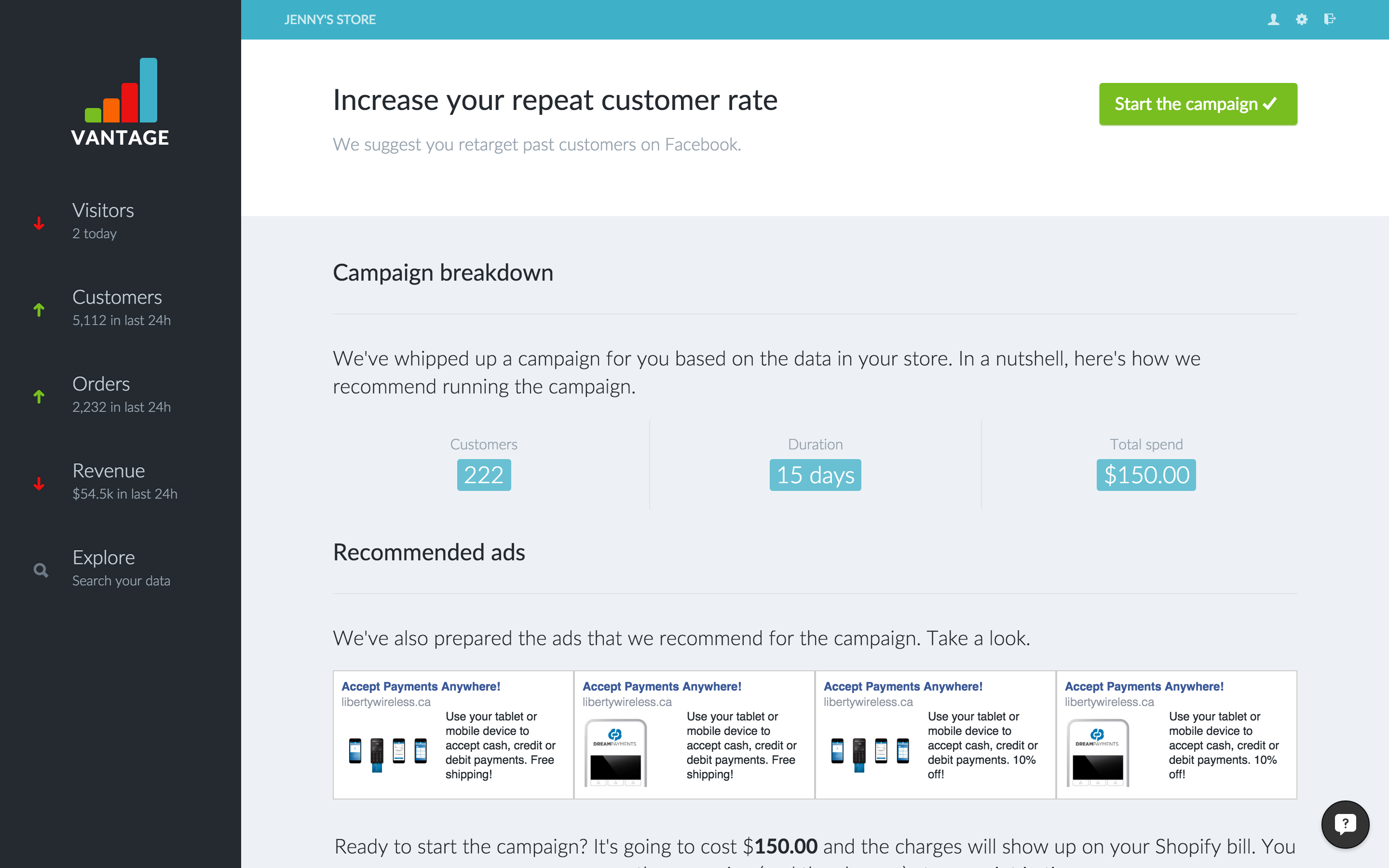The image size is (1389, 868).
Task: Select the first phones ad with free shipping
Action: tap(453, 734)
